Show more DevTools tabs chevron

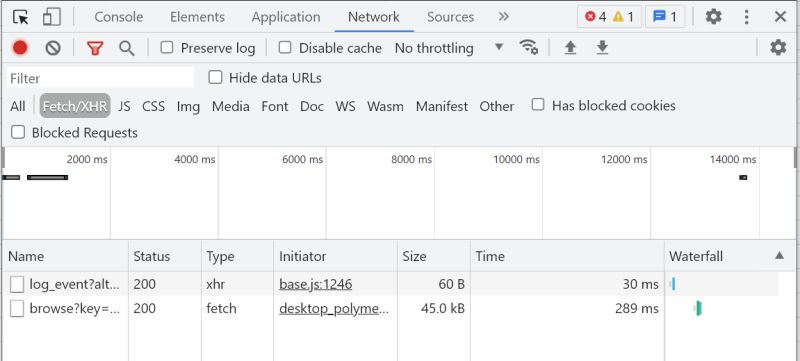[504, 17]
